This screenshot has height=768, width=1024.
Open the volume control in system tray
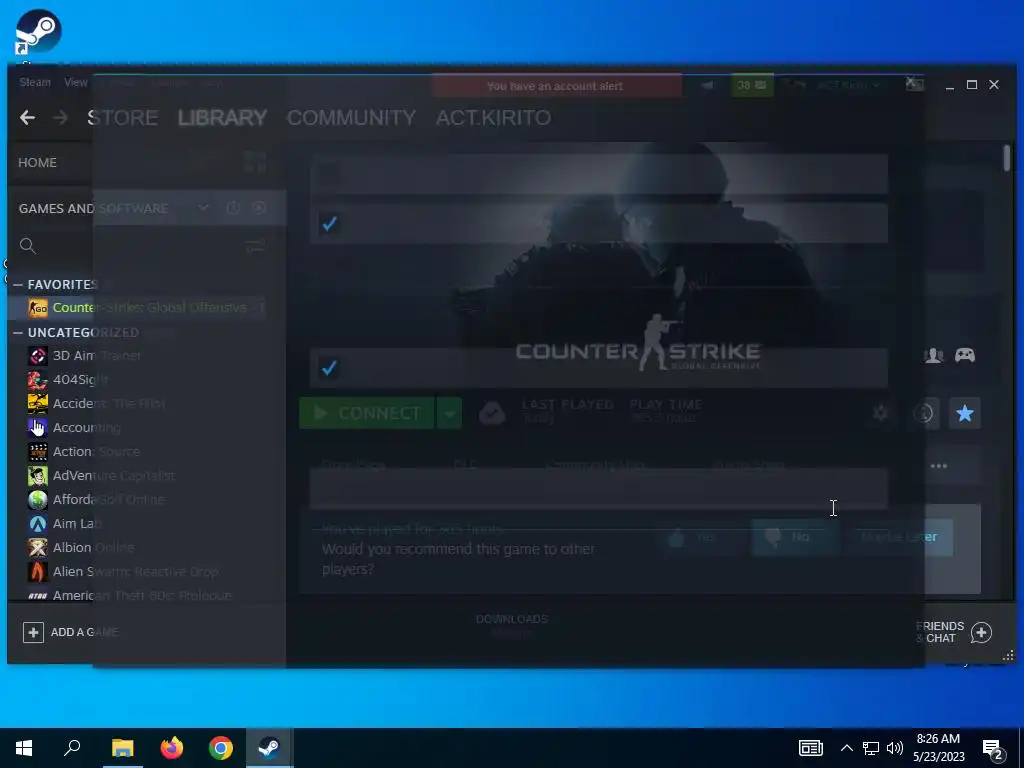[x=895, y=748]
